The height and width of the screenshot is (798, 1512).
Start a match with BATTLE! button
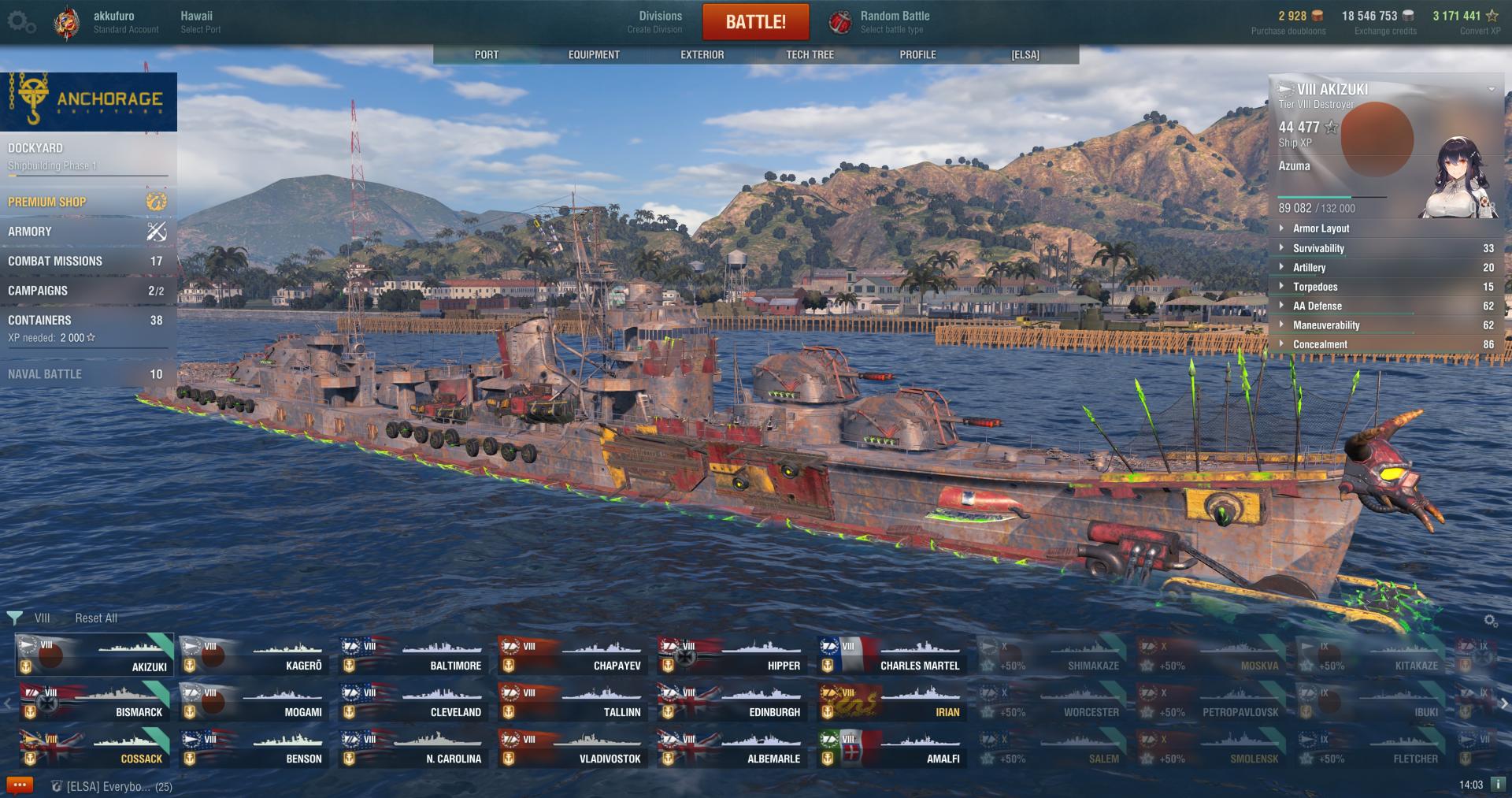point(755,22)
